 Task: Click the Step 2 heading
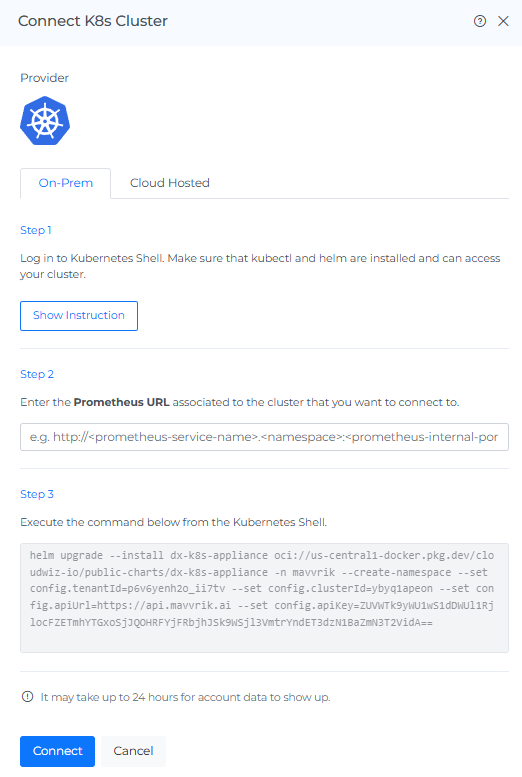point(37,374)
